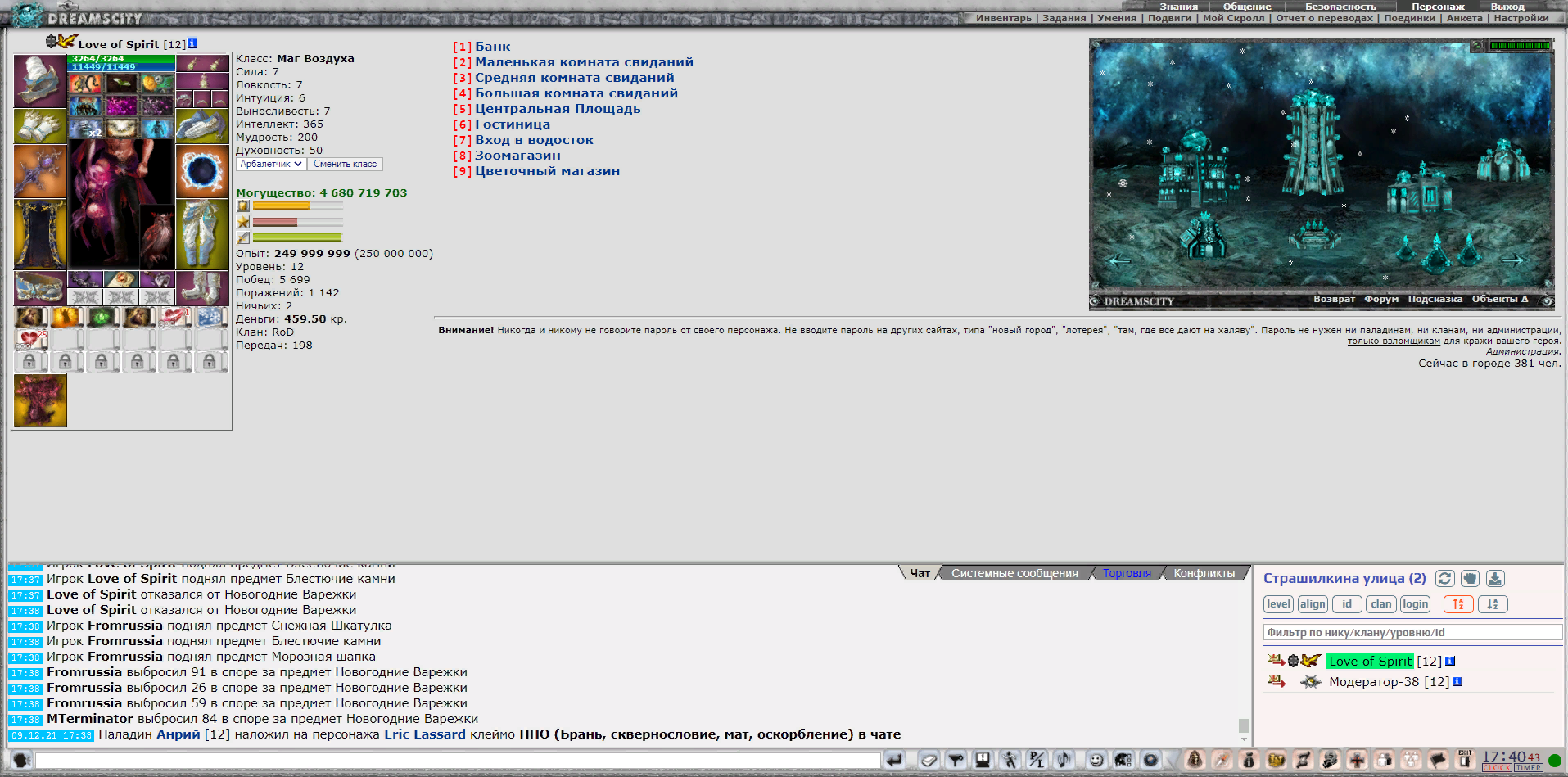Click Форум under the map

coord(1381,299)
